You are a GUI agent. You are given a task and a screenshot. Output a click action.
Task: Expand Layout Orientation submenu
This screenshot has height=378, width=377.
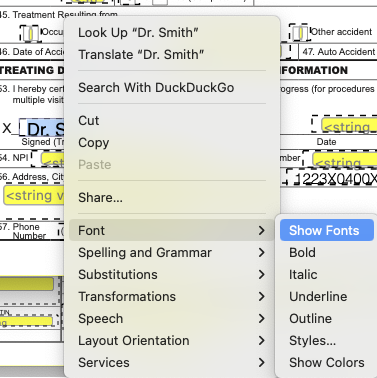pyautogui.click(x=172, y=340)
